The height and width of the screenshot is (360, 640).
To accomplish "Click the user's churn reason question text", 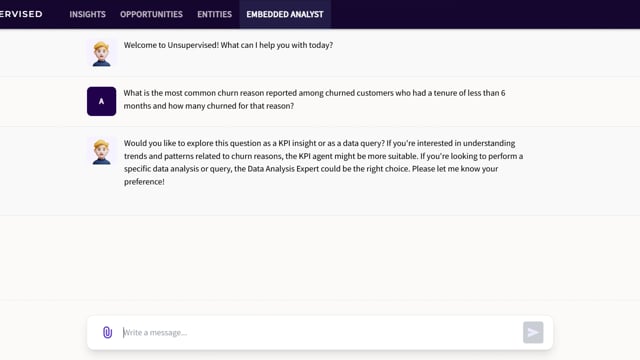I will 314,99.
